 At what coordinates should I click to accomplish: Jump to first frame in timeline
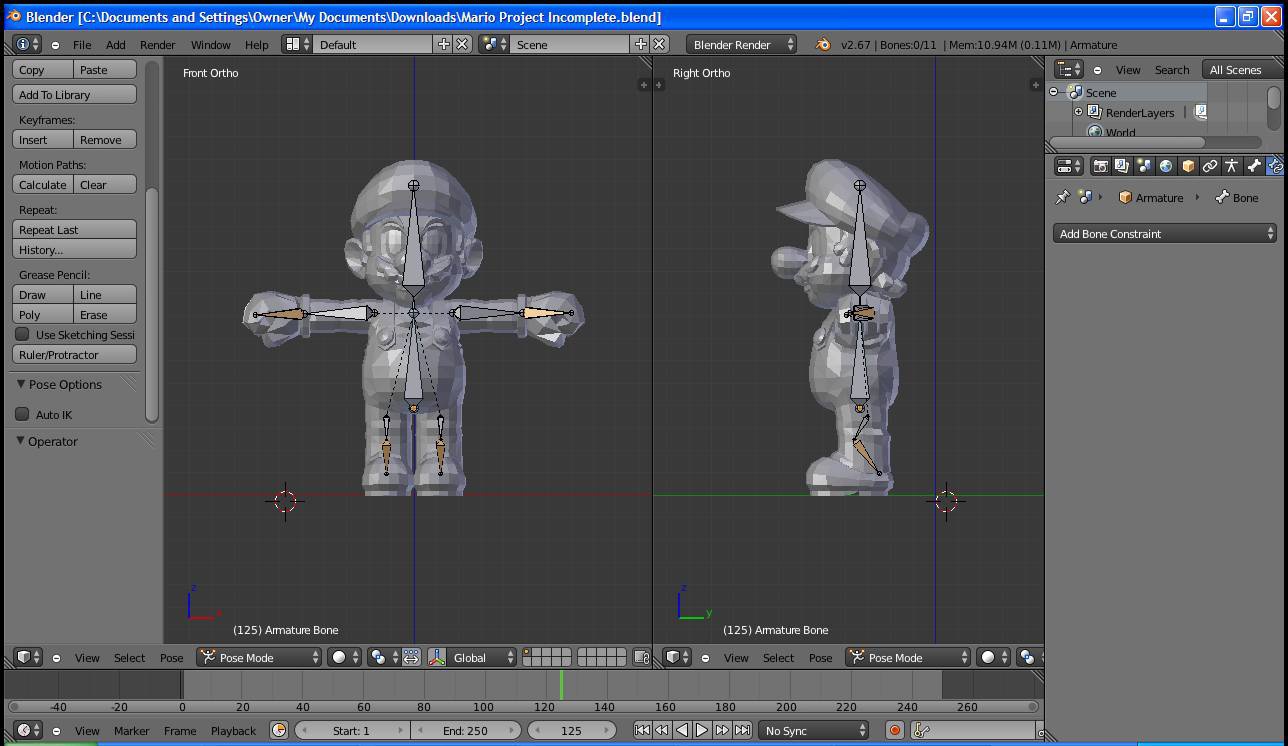[x=642, y=730]
